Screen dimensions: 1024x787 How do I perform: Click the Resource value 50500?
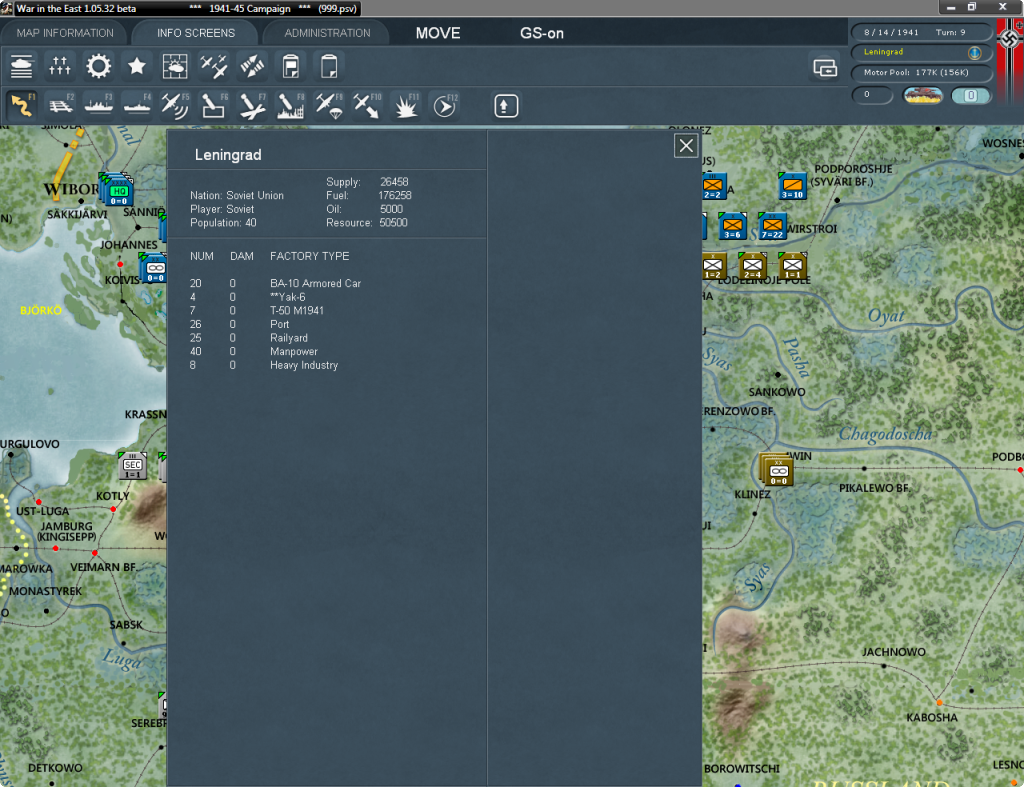click(393, 223)
